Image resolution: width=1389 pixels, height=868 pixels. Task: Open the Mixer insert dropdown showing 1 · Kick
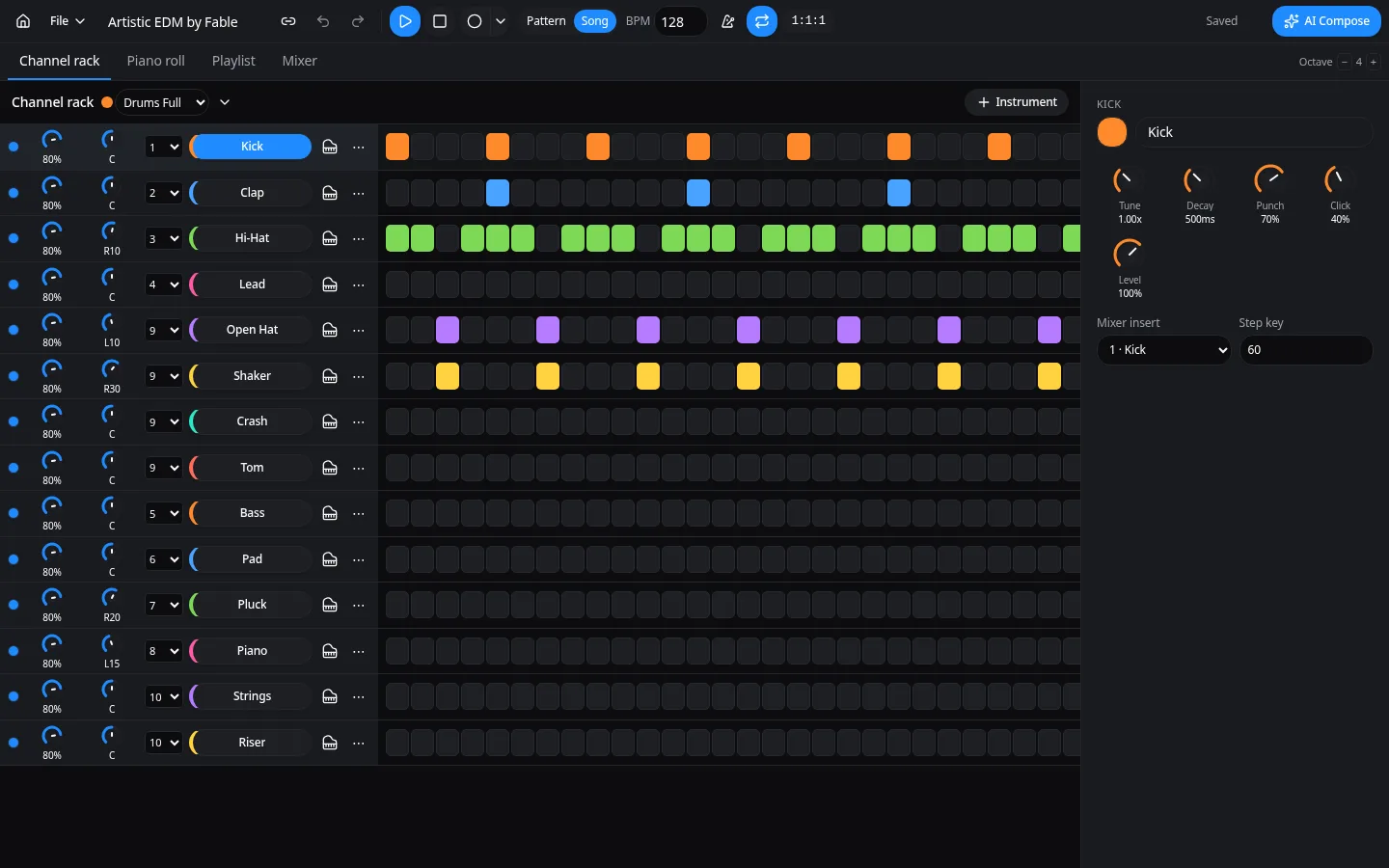coord(1164,350)
